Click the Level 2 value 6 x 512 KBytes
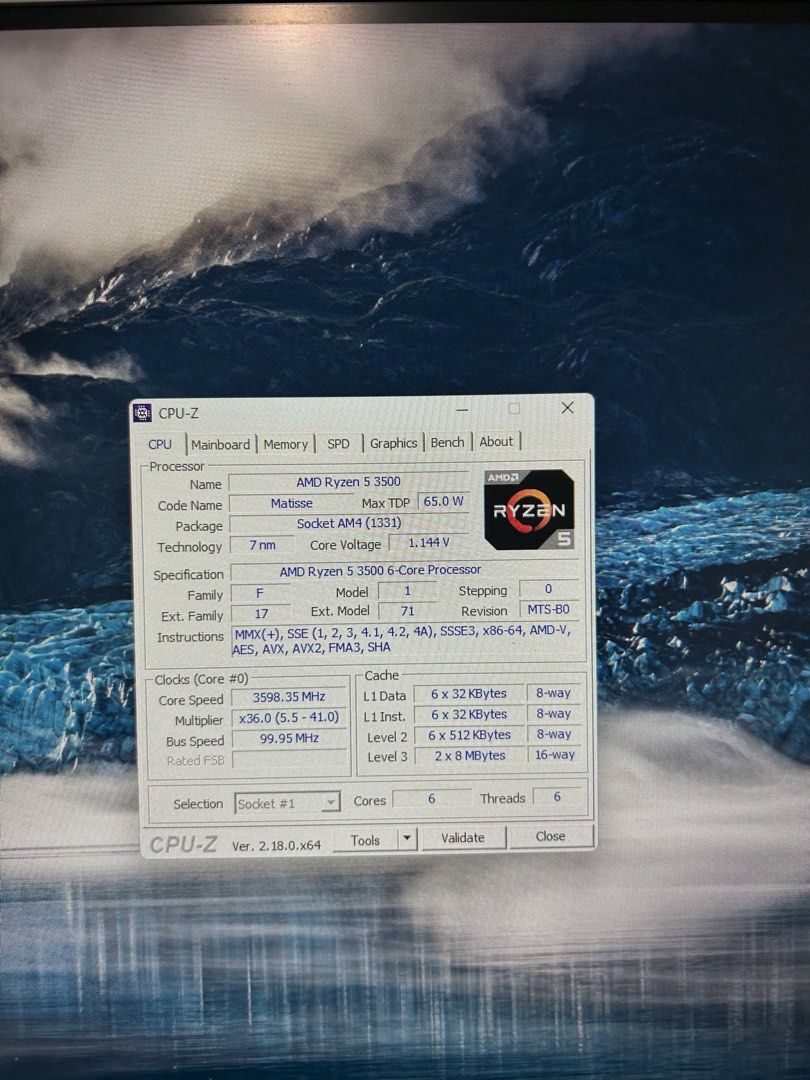Viewport: 810px width, 1080px height. click(469, 735)
